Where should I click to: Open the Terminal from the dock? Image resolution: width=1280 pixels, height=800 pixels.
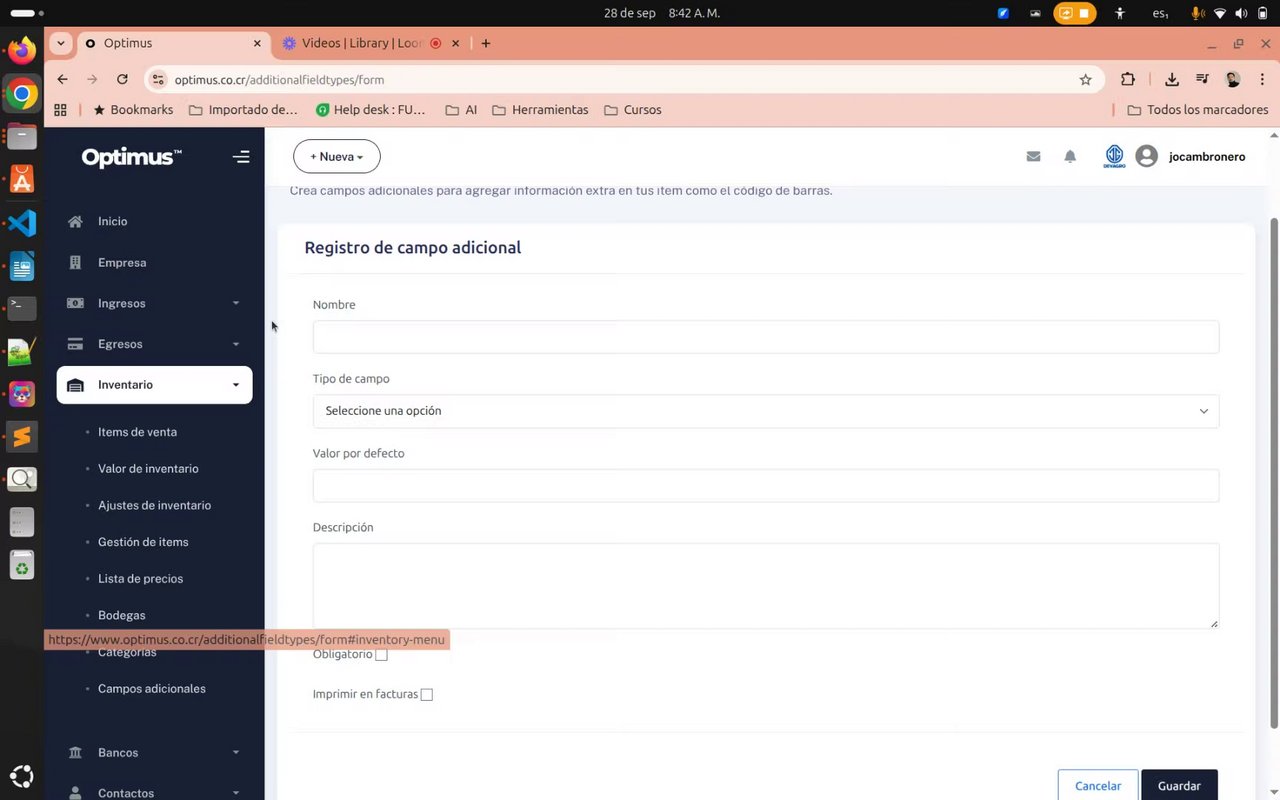21,308
